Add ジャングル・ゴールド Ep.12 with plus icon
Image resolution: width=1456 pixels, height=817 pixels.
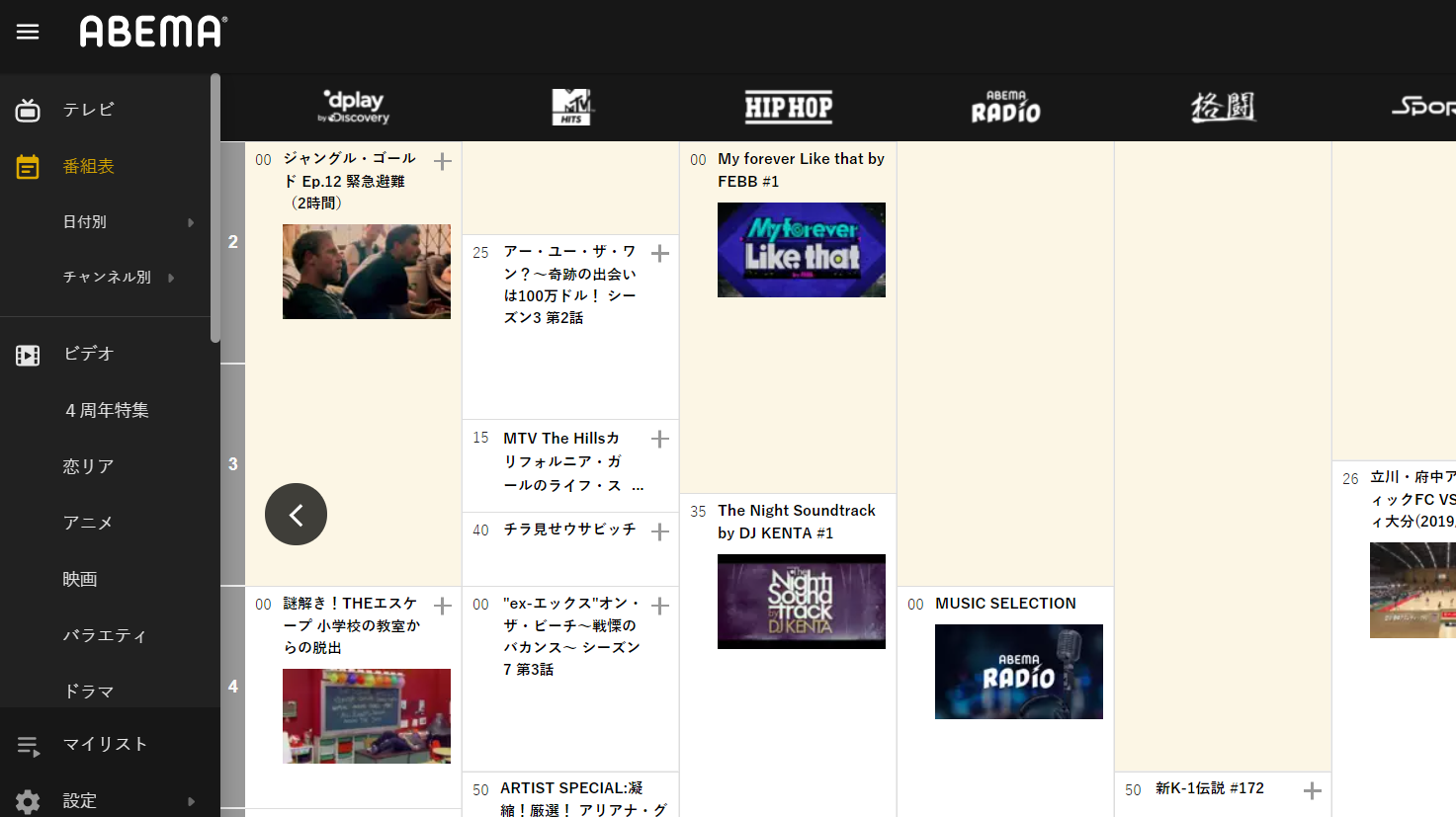(x=443, y=161)
